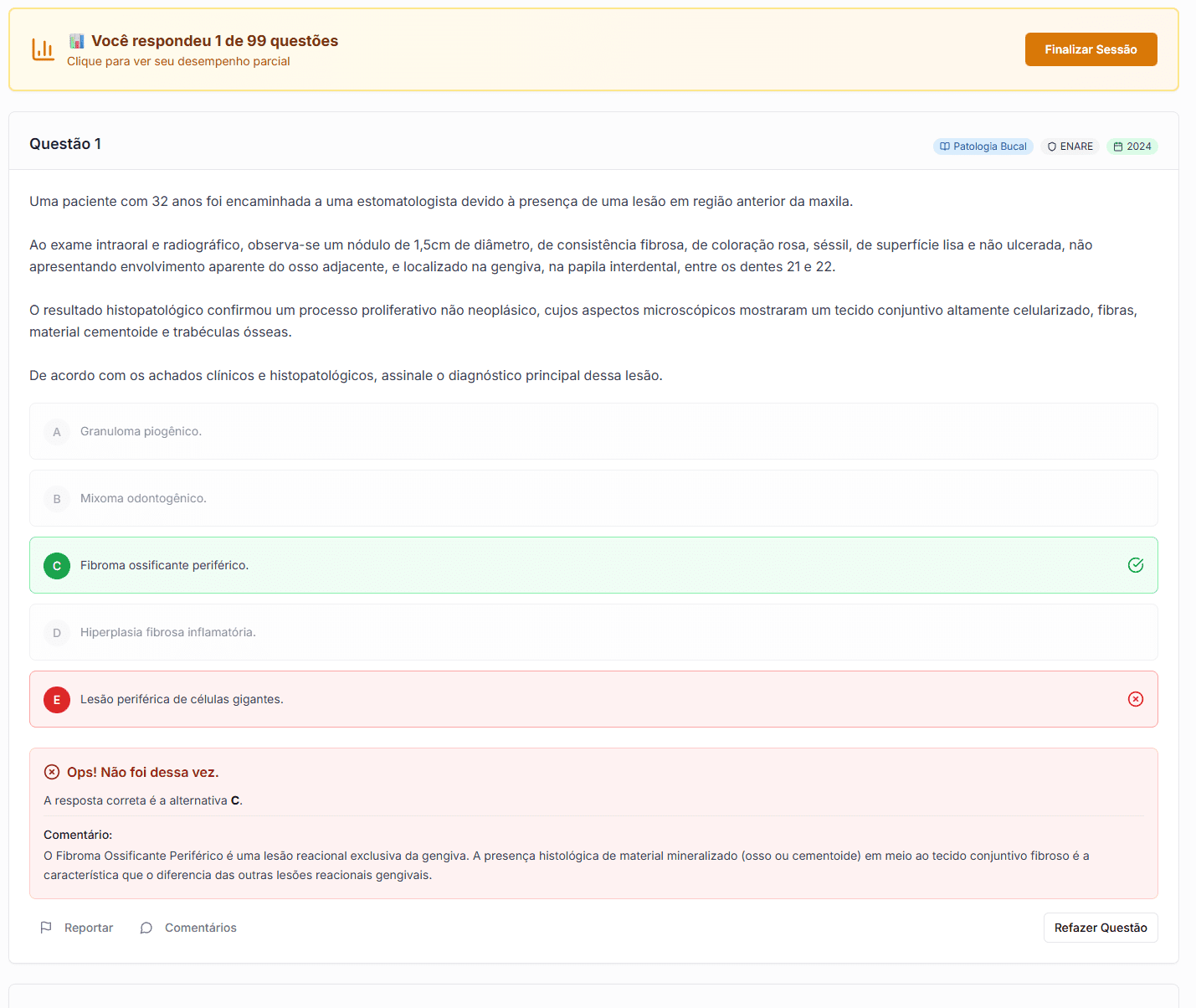Image resolution: width=1196 pixels, height=1008 pixels.
Task: Click the book icon in Patologia Bucal tag
Action: pyautogui.click(x=945, y=147)
